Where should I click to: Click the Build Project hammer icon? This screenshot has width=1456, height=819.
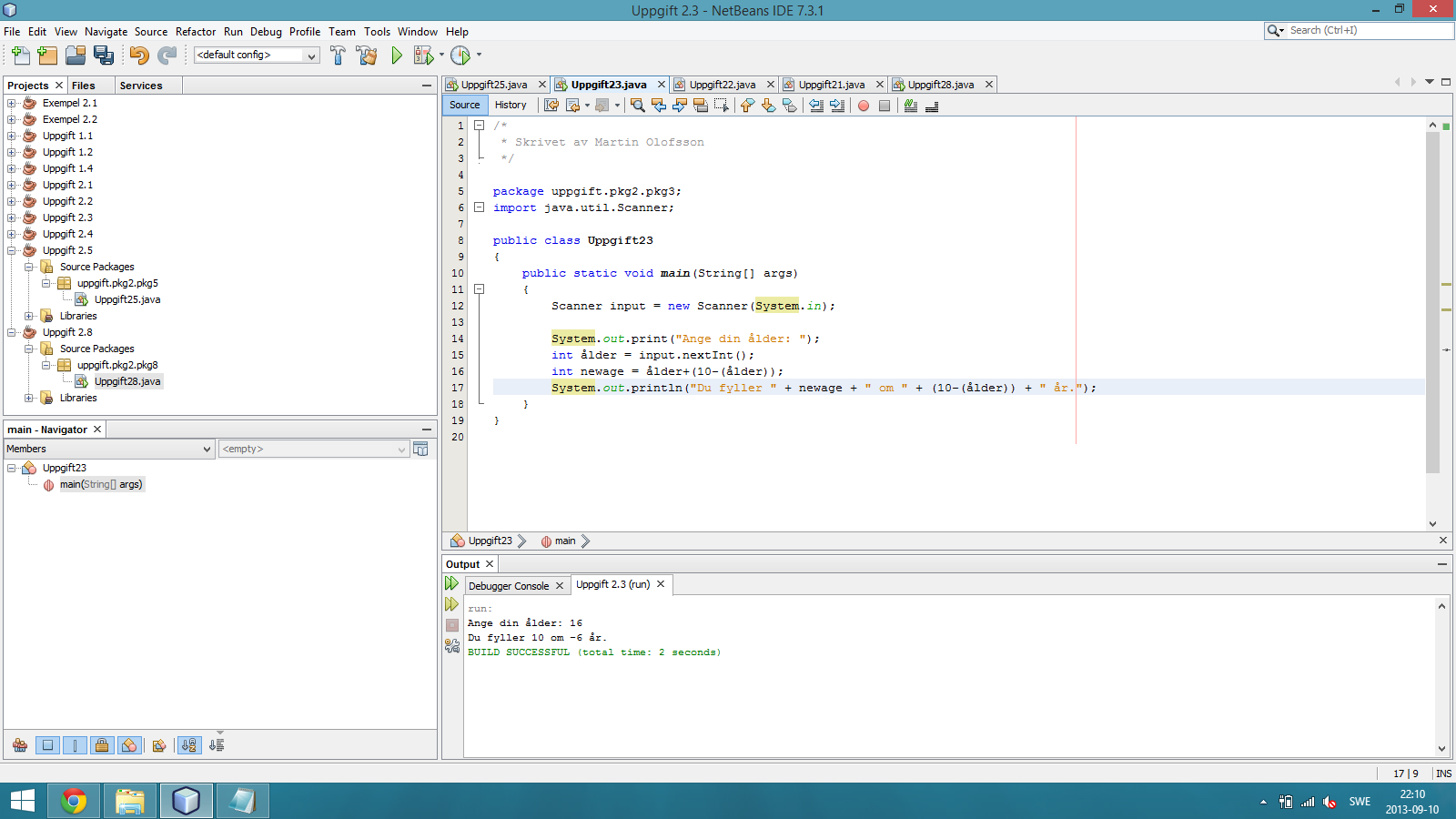(x=338, y=56)
